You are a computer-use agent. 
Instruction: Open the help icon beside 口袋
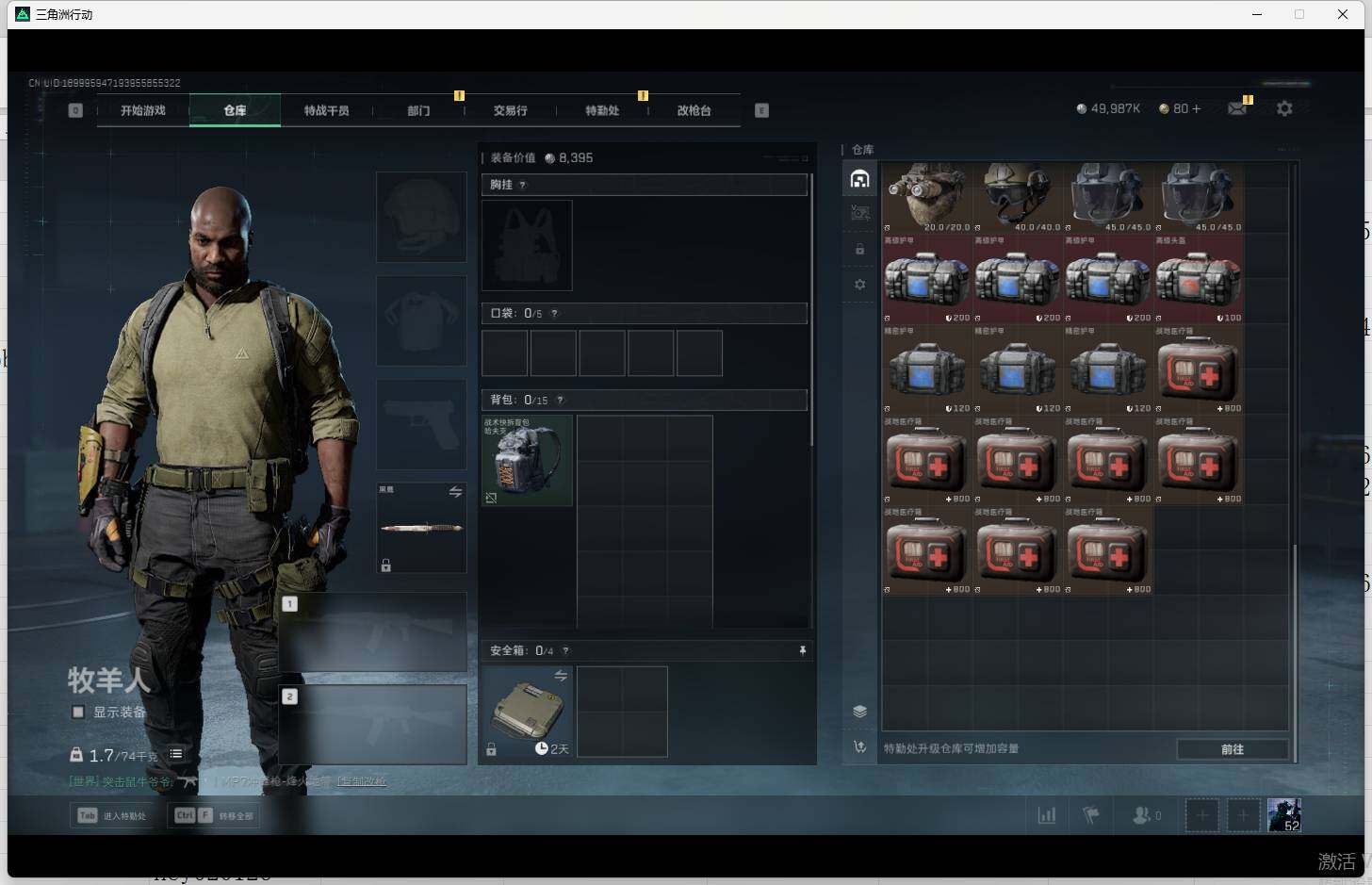[x=554, y=313]
